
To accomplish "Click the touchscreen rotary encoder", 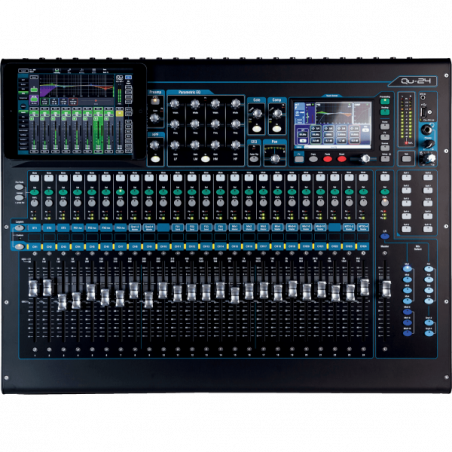I will (366, 159).
